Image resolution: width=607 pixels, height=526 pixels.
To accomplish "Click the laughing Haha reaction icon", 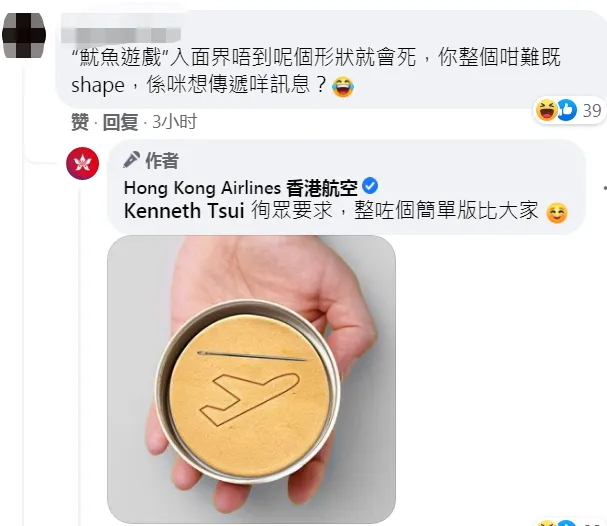I will click(546, 110).
